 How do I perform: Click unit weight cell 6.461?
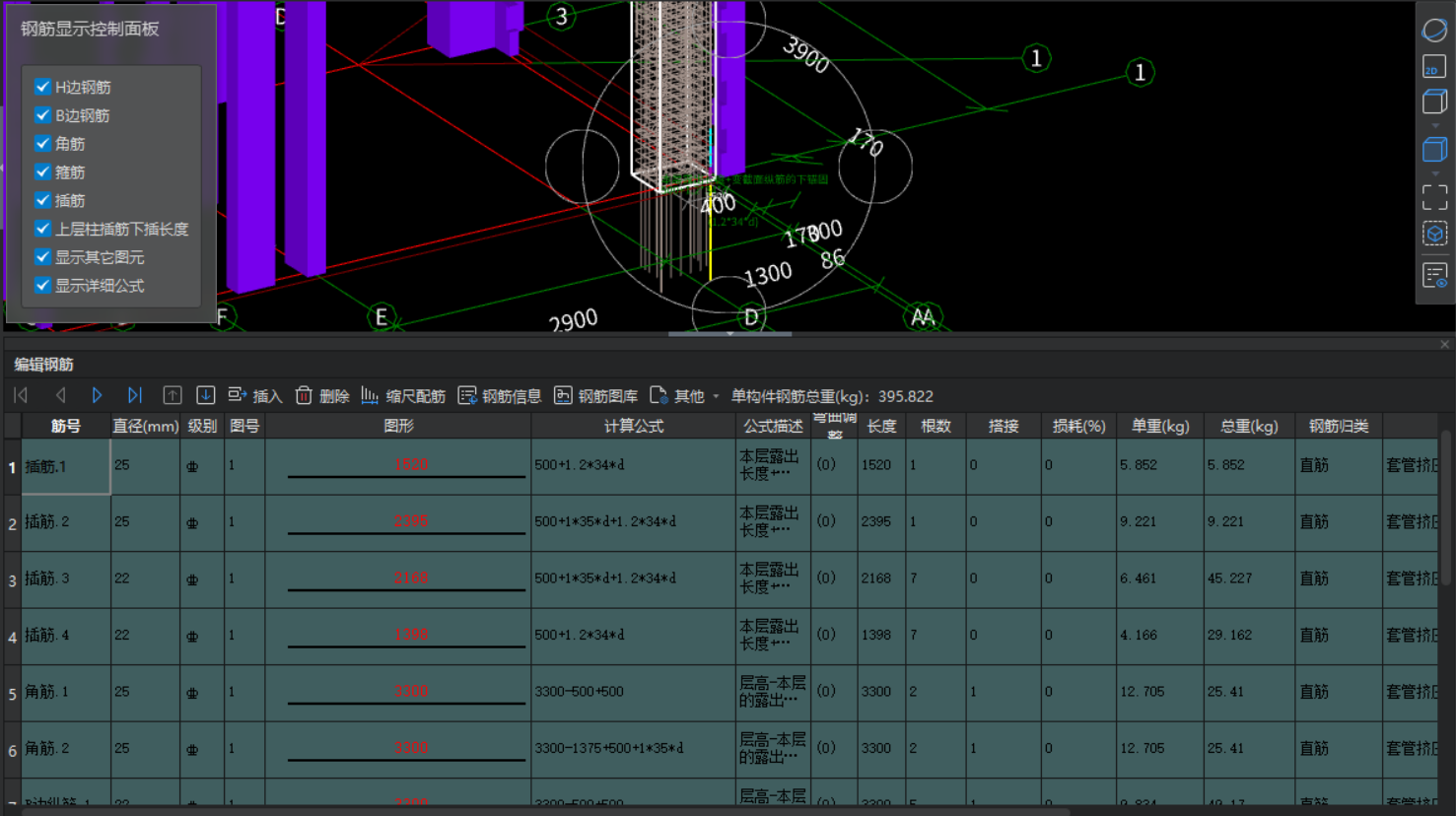point(1160,579)
